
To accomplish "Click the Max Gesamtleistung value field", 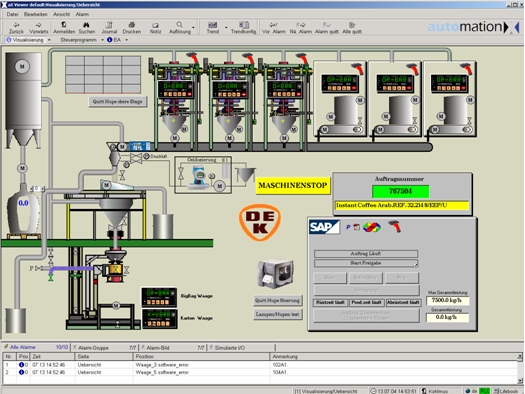I will click(x=447, y=301).
